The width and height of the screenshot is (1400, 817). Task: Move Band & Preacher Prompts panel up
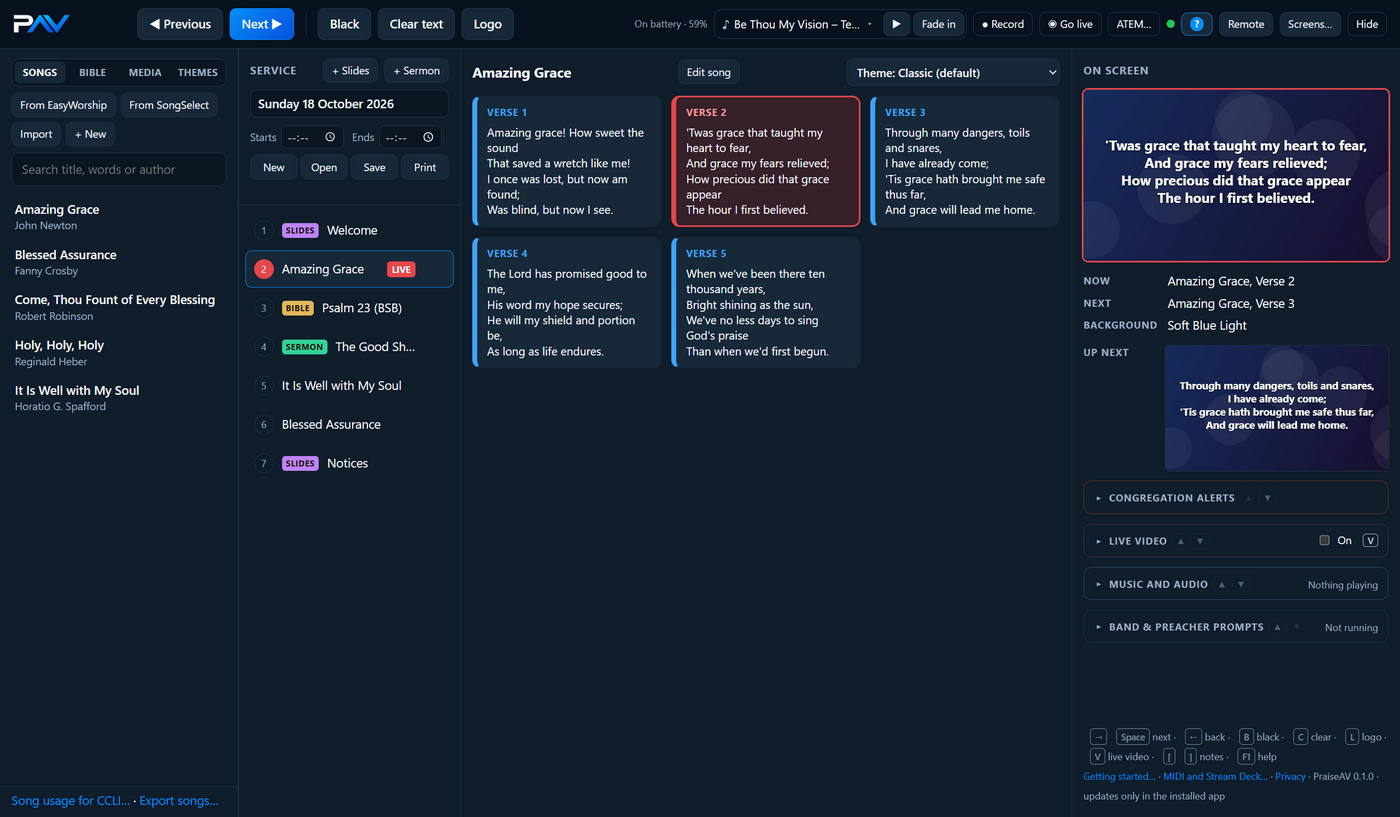(x=1277, y=627)
